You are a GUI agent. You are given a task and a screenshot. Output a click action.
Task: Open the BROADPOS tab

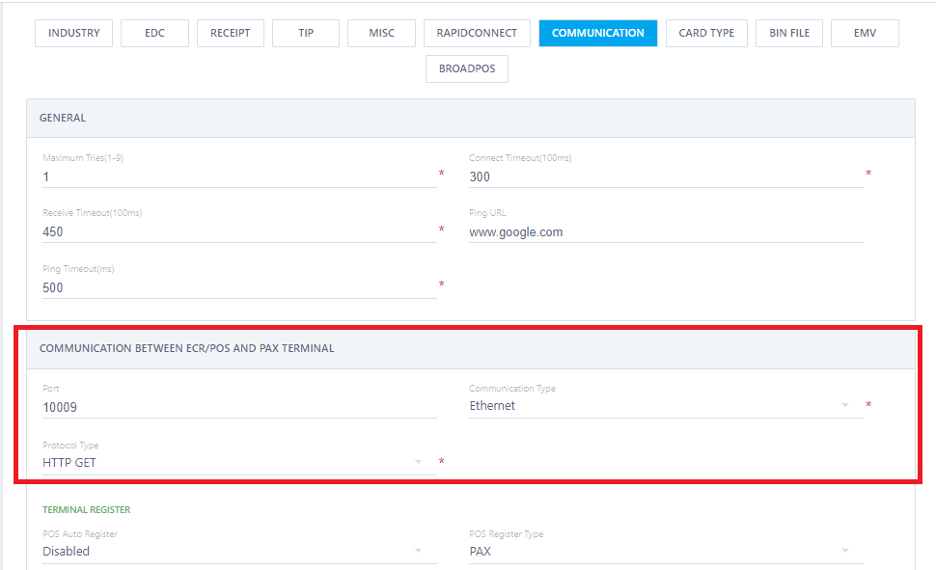[467, 69]
